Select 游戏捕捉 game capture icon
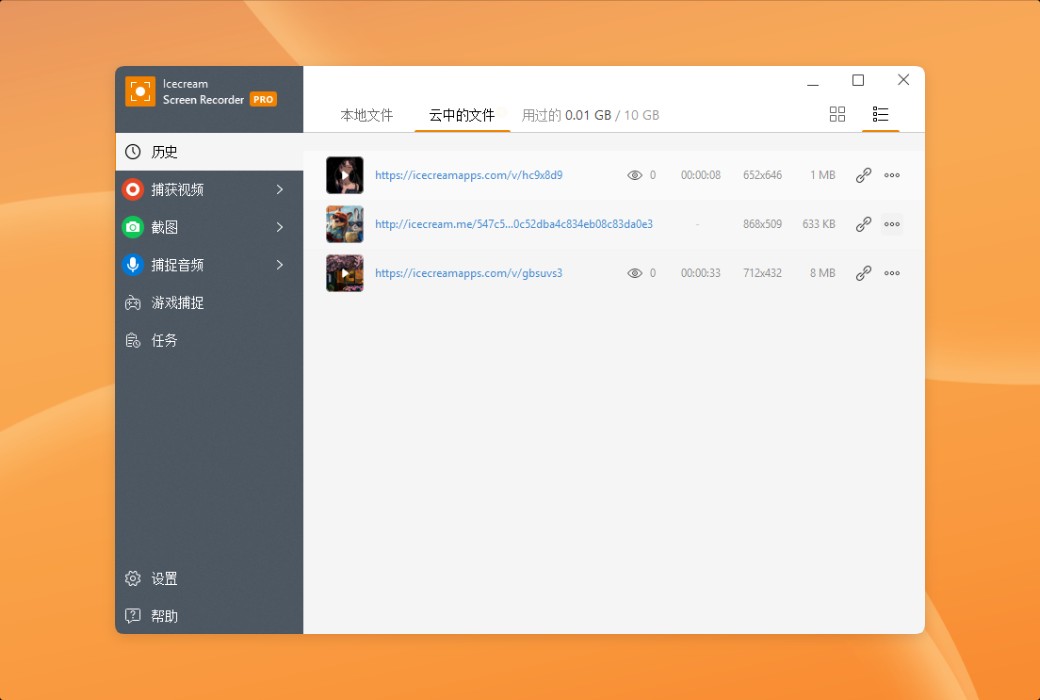 point(133,303)
